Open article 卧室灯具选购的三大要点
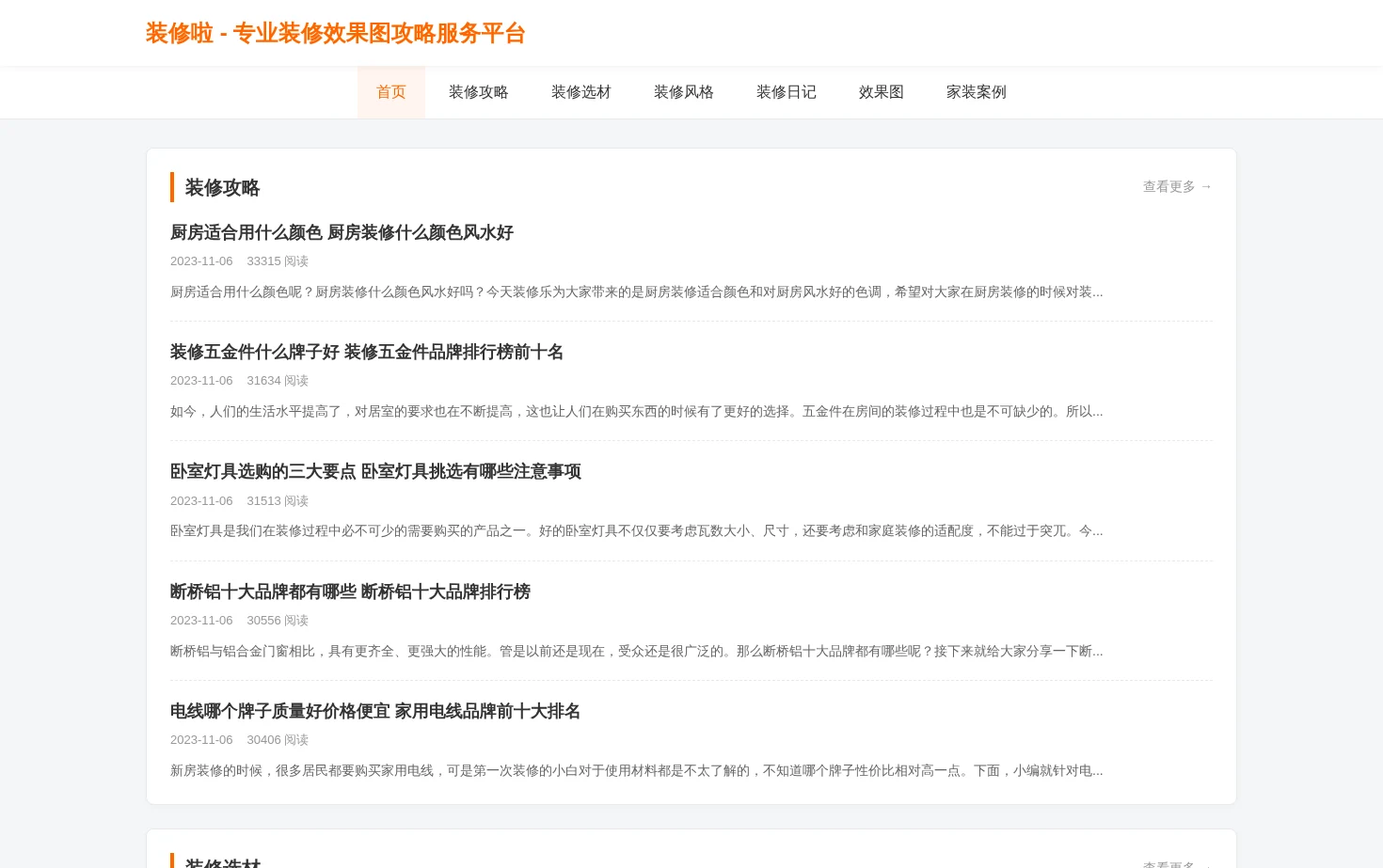1383x868 pixels. 375,471
